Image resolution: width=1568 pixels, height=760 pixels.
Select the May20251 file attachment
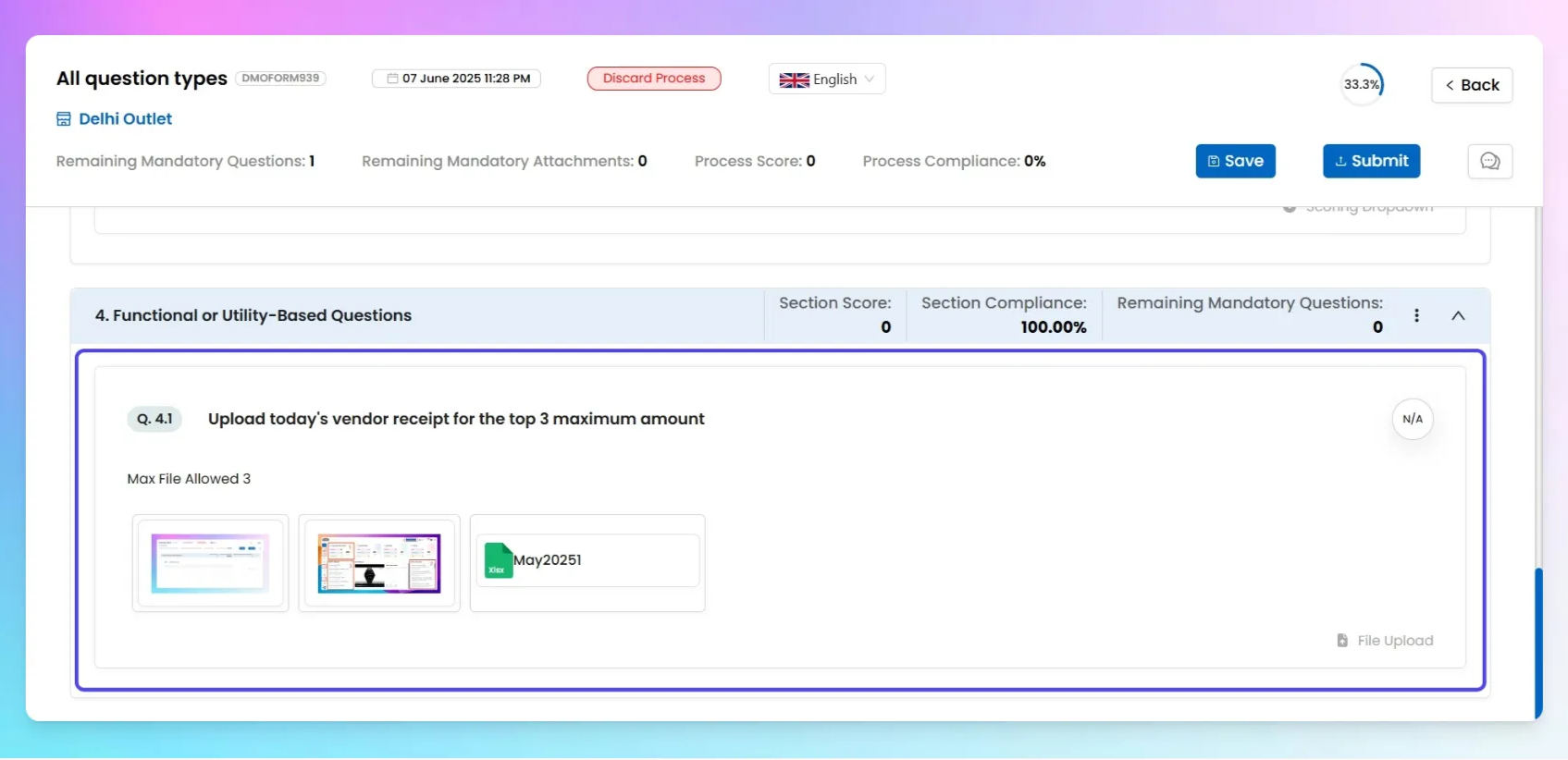coord(587,563)
